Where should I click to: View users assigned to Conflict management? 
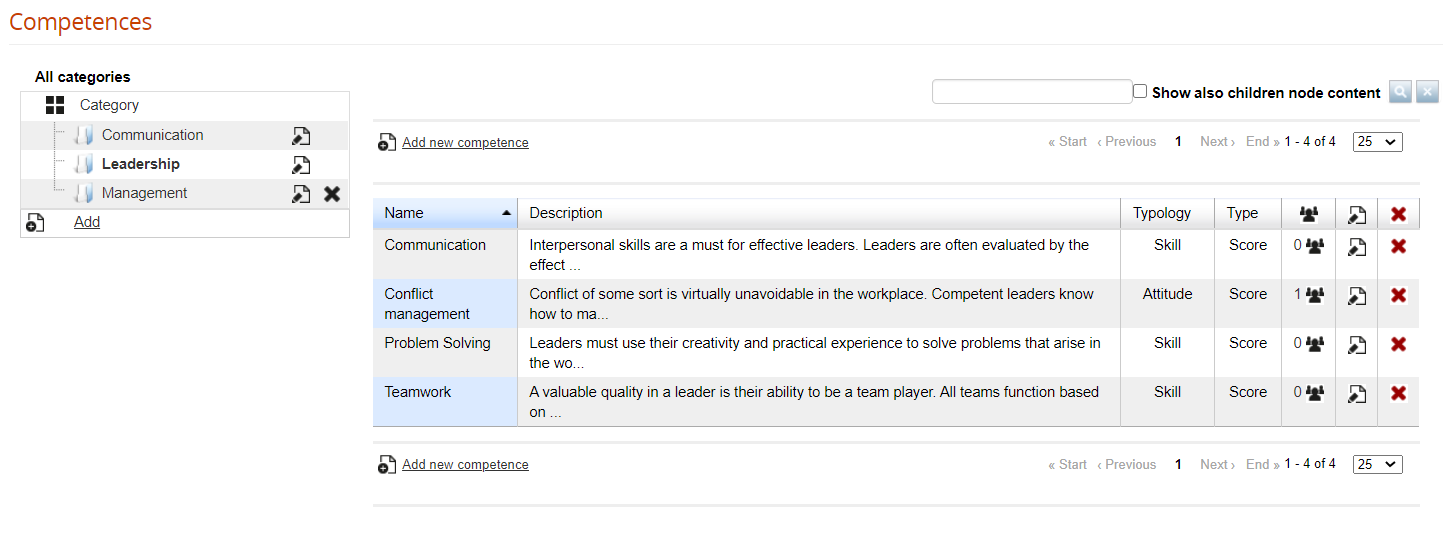(1314, 295)
